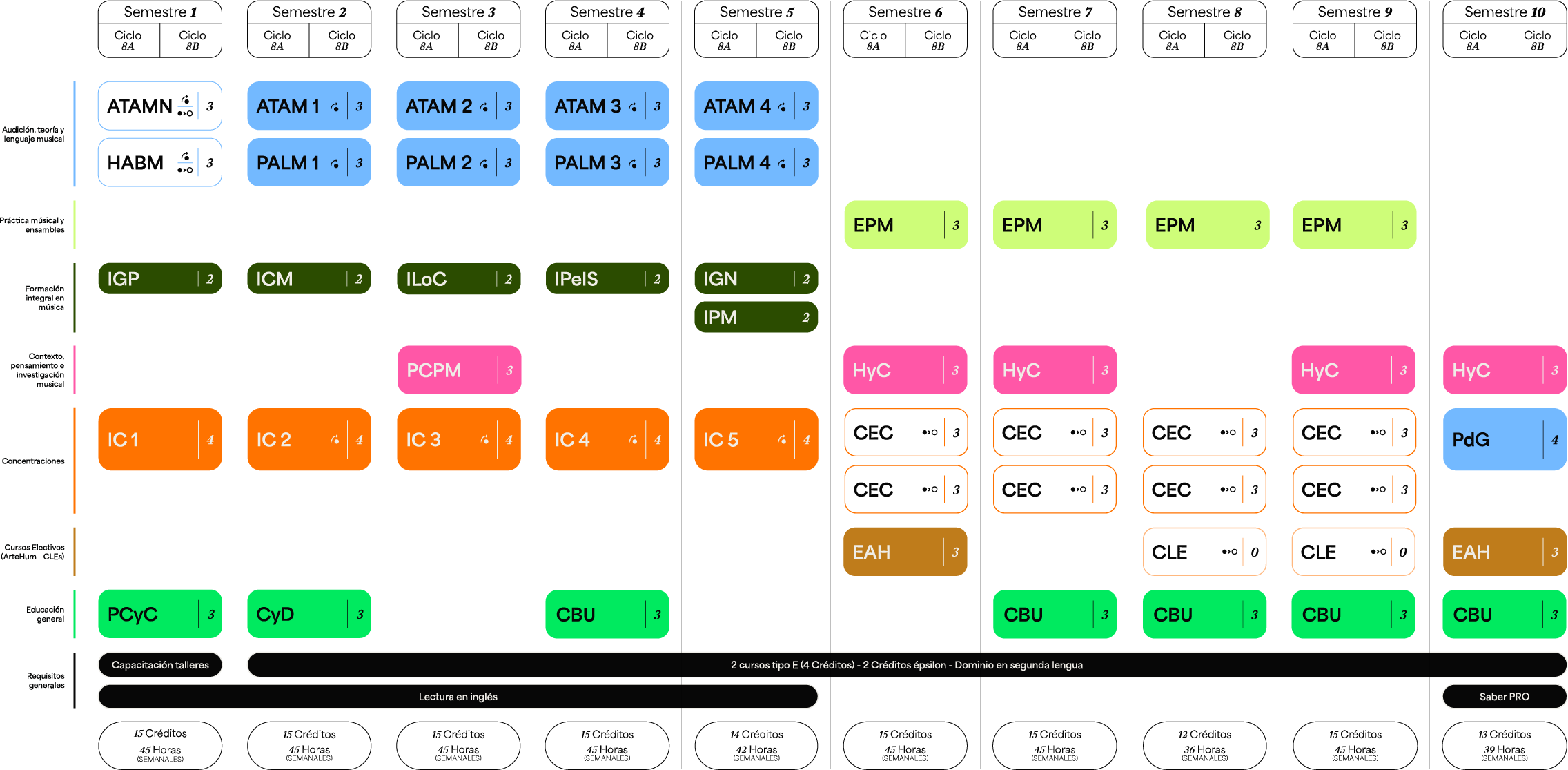Viewport: 1568px width, 770px height.
Task: Open the PCPM course card
Action: pyautogui.click(x=459, y=370)
